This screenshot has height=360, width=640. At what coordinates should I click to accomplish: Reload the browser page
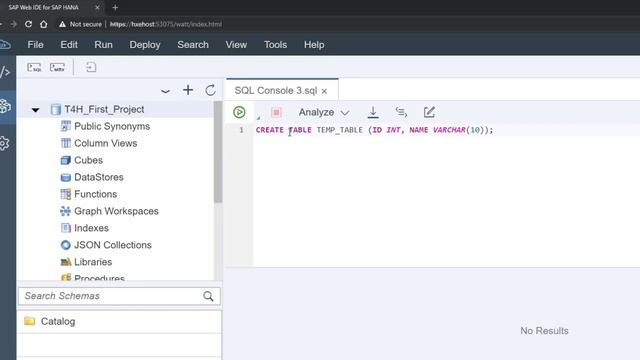[28, 24]
